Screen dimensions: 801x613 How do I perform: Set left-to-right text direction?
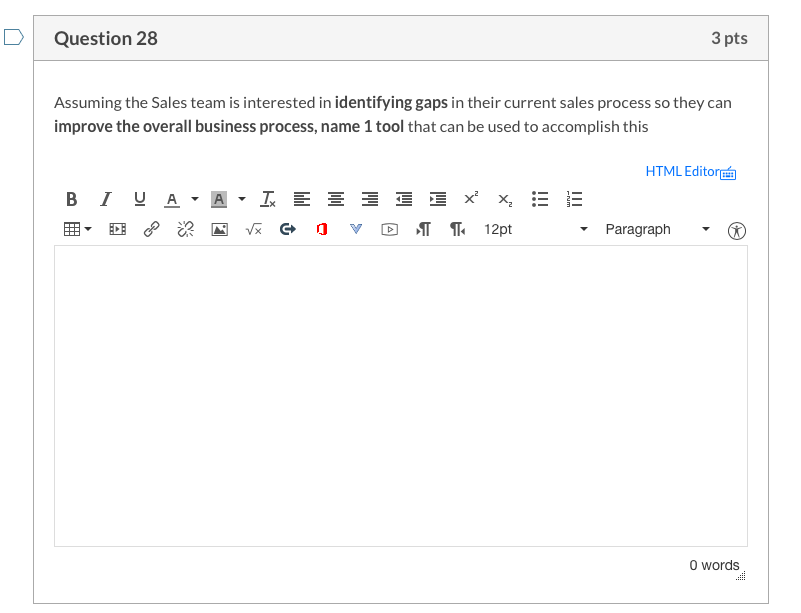[423, 229]
